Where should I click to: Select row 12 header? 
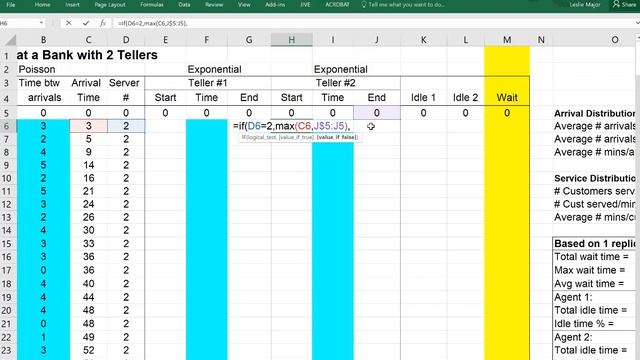(7, 204)
